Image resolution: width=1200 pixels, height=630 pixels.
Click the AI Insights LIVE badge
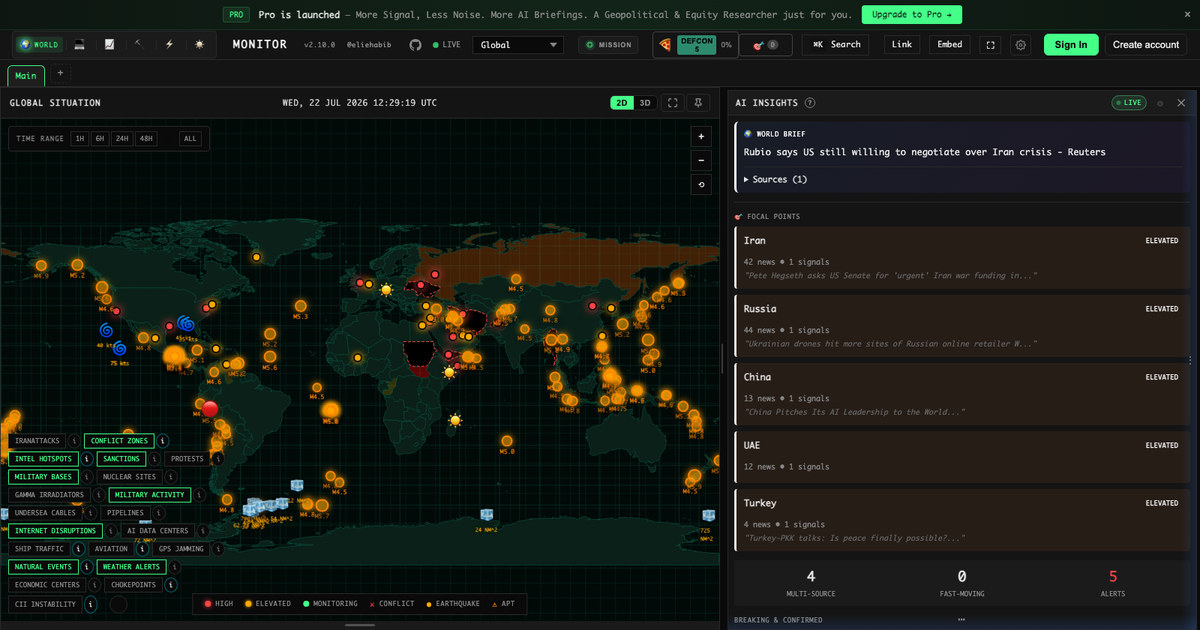1129,103
